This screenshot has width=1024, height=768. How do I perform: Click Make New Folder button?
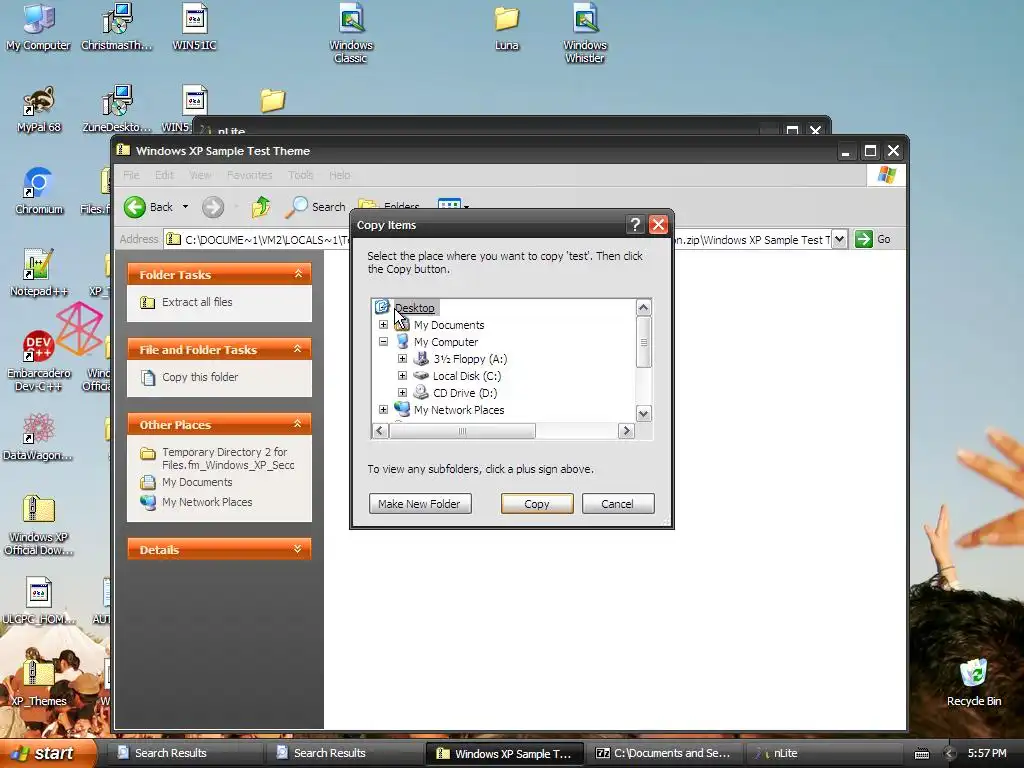(x=420, y=504)
